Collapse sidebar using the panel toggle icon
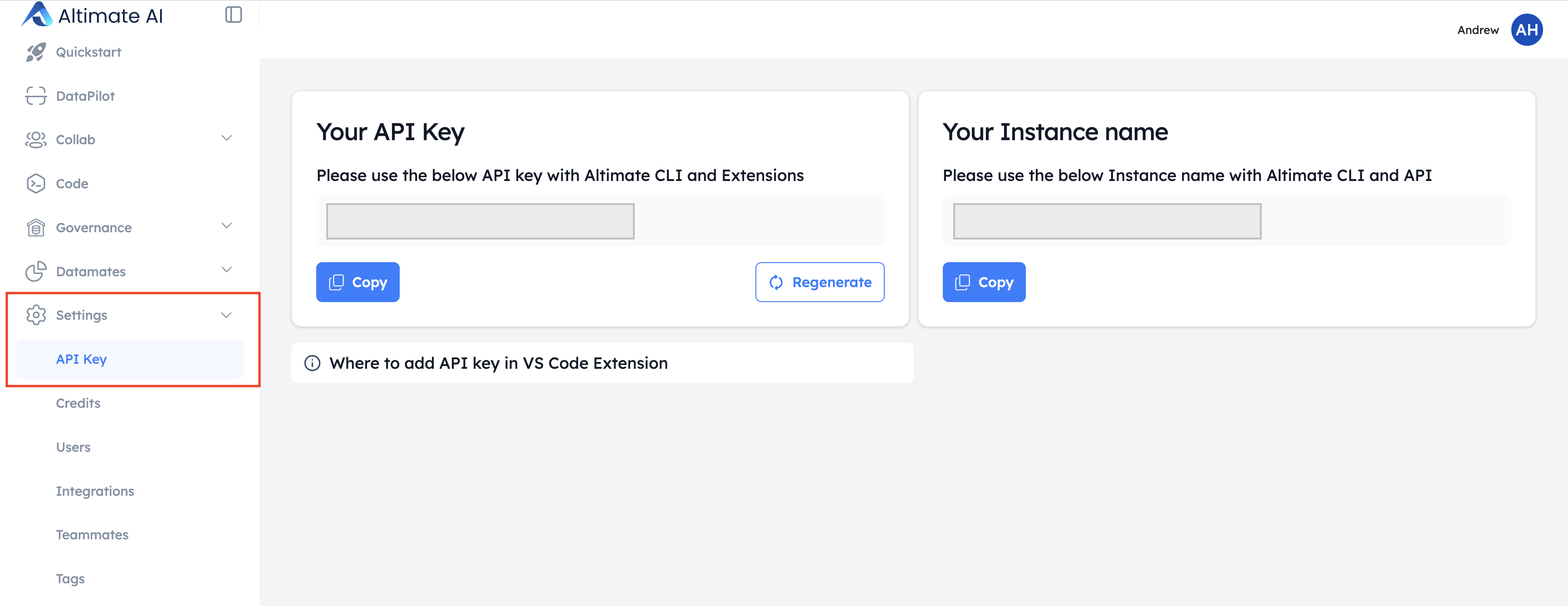The width and height of the screenshot is (1568, 606). (x=234, y=15)
